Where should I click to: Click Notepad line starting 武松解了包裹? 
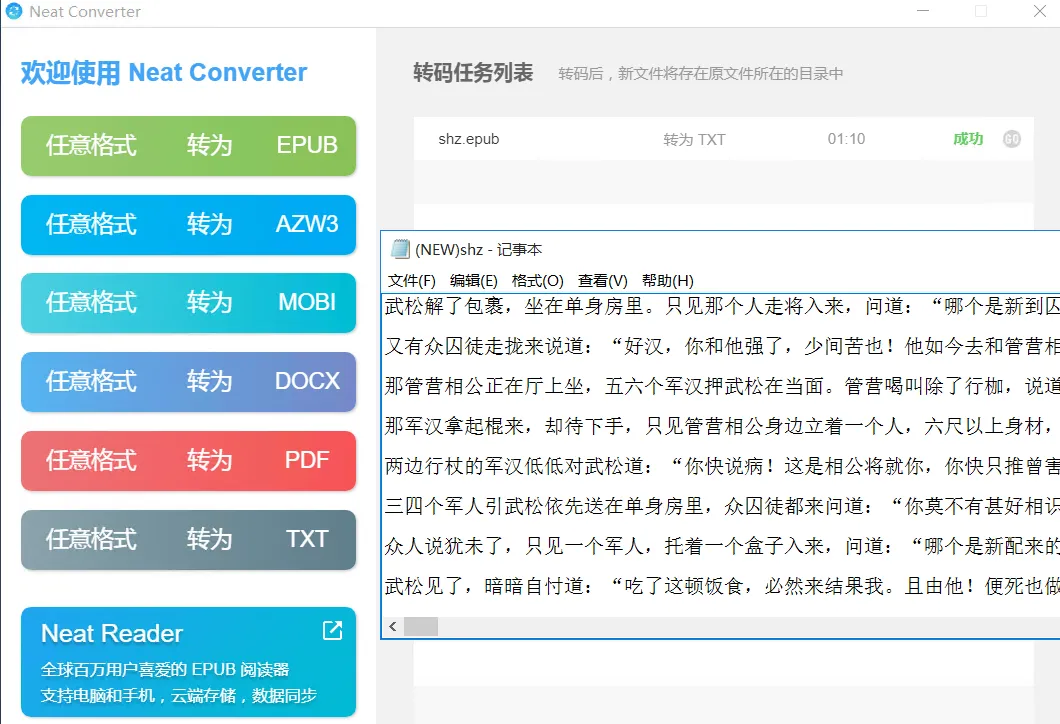[721, 306]
